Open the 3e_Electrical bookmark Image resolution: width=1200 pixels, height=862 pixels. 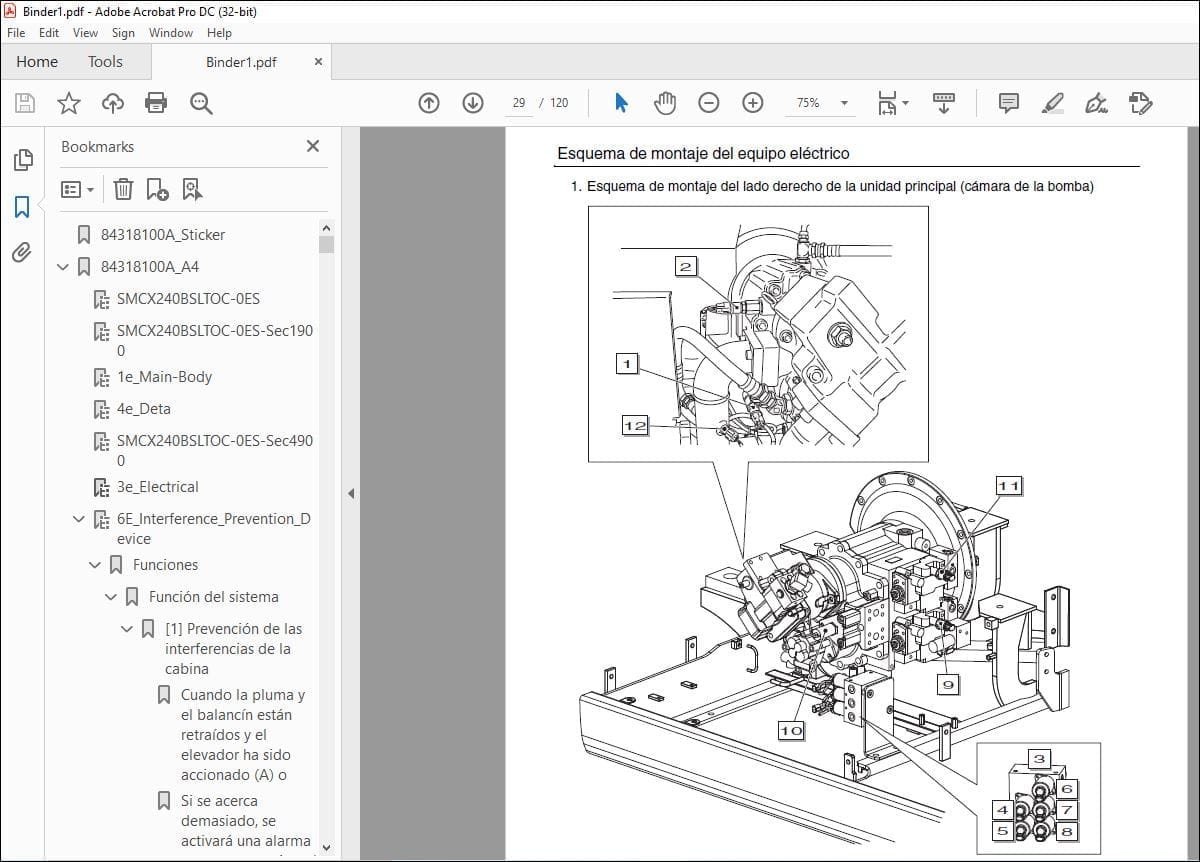[157, 487]
